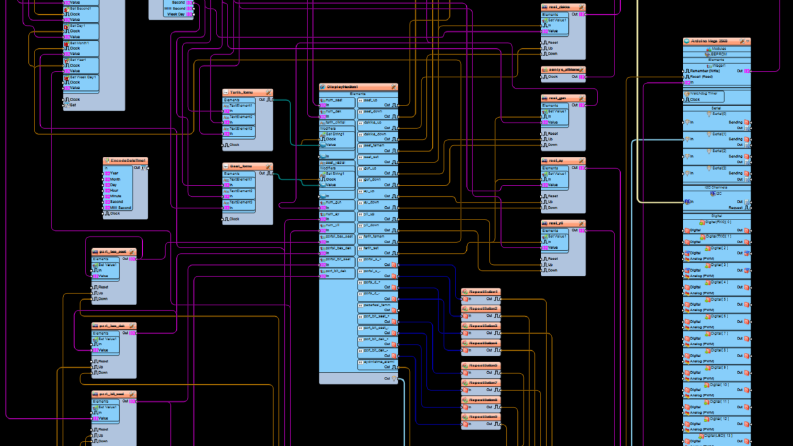793x446 pixels.
Task: Open the wrench editor on reset_ay counter
Action: click(x=581, y=160)
